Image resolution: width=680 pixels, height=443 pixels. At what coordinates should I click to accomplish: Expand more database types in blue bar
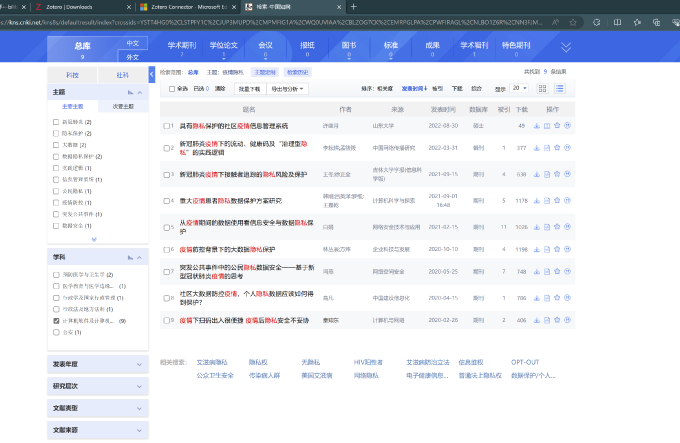tap(566, 47)
